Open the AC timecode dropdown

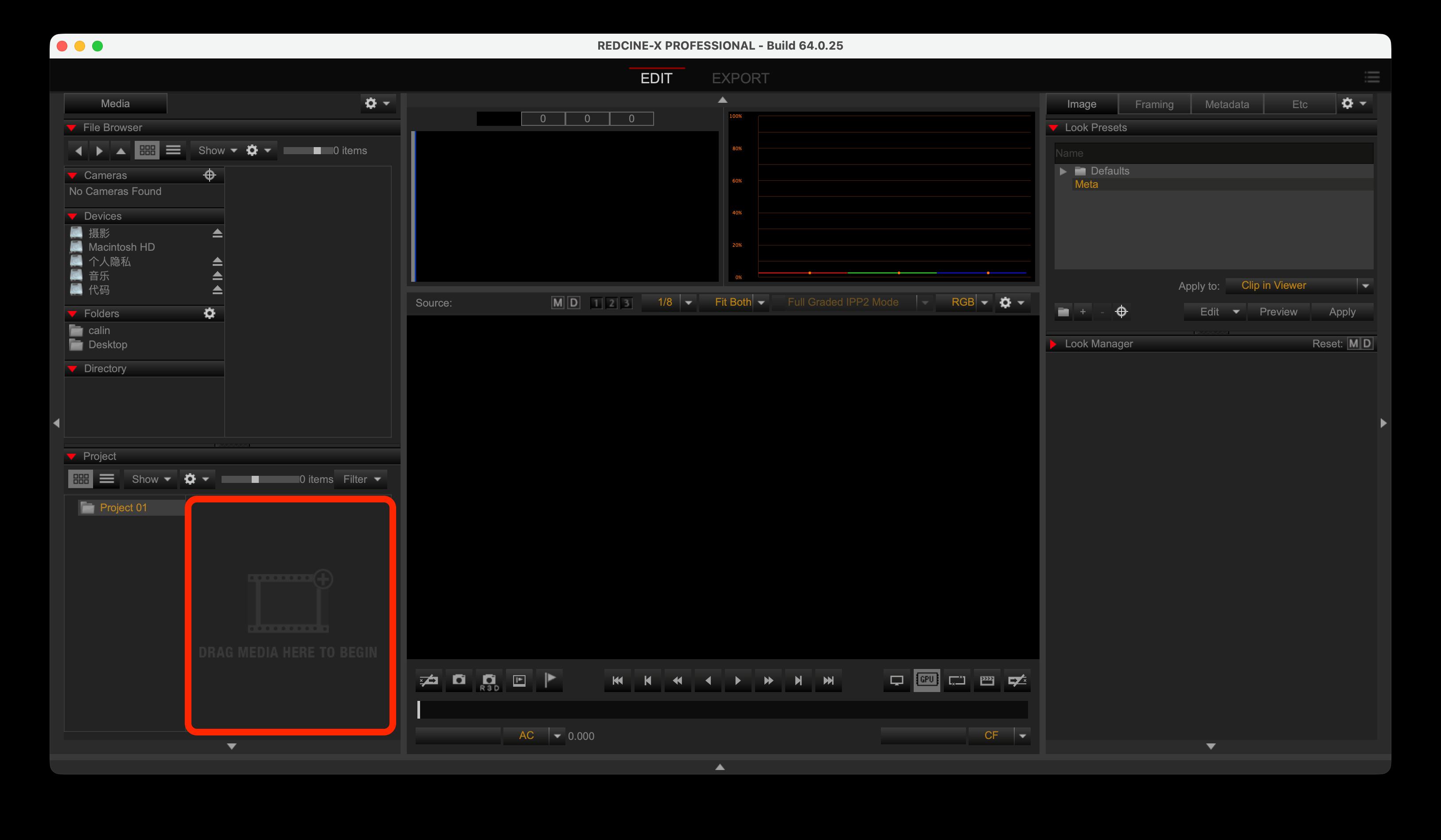click(557, 735)
